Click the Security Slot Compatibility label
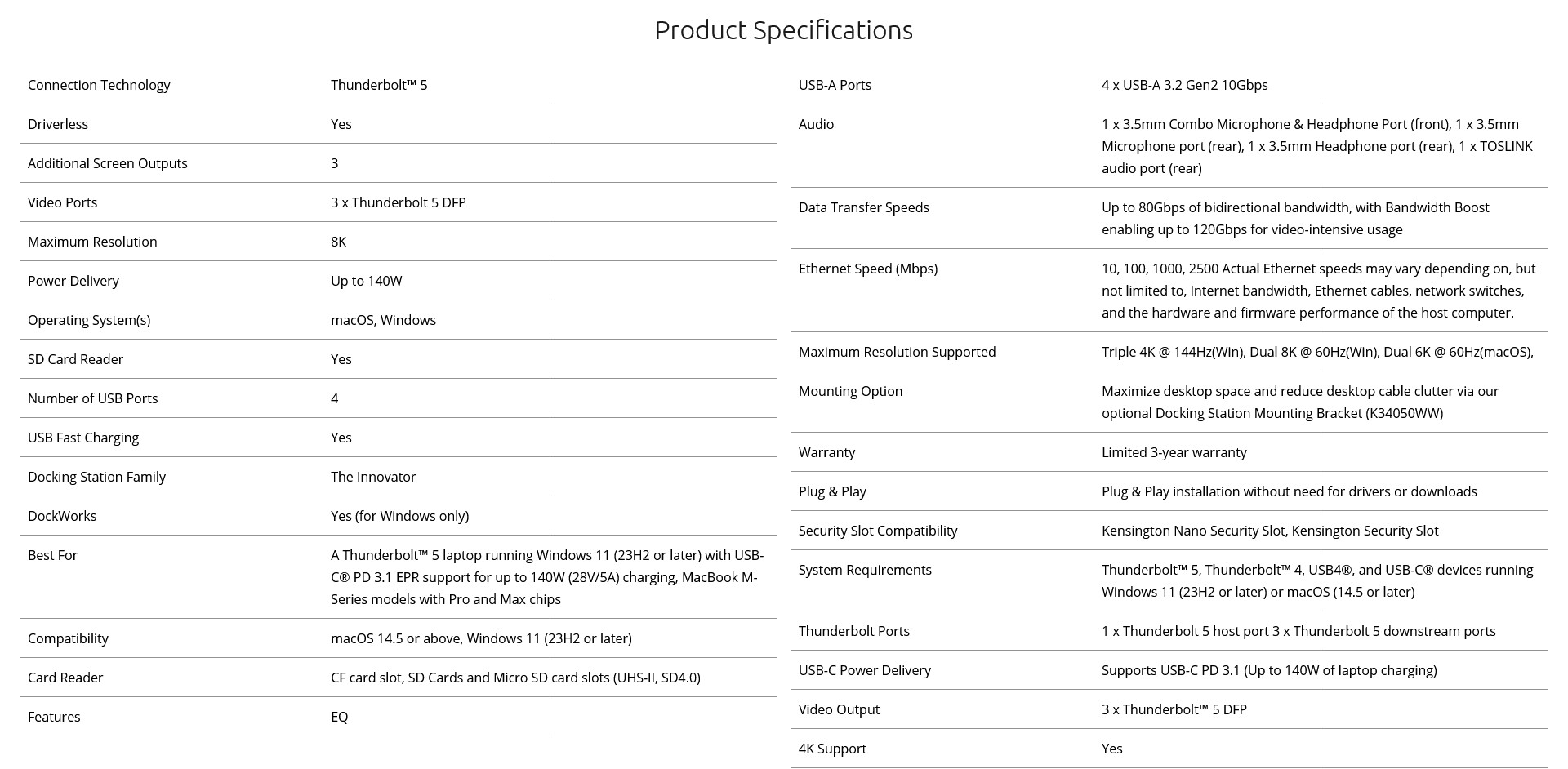Viewport: 1568px width, 769px height. click(x=878, y=531)
